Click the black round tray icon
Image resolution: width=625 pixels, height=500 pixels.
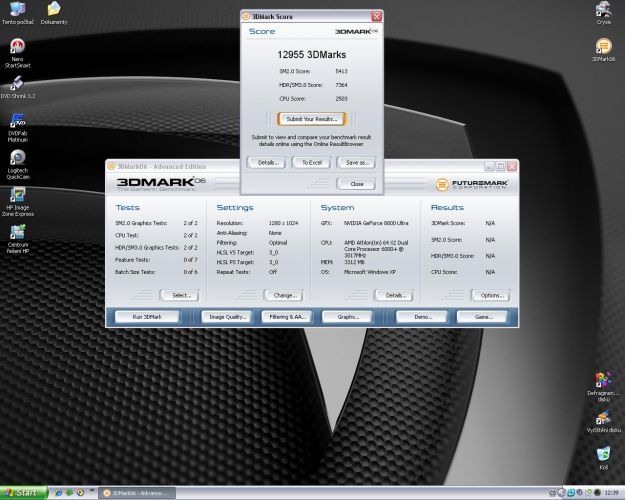pos(597,493)
